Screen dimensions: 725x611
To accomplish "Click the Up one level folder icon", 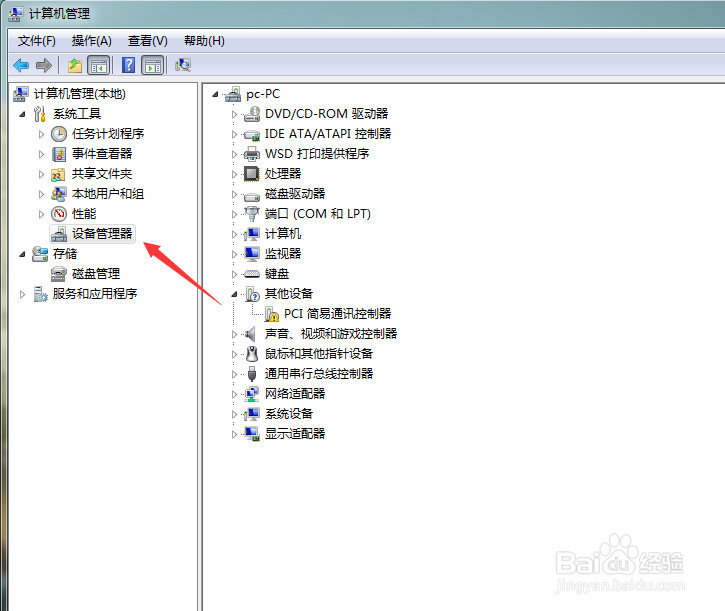I will (x=74, y=65).
